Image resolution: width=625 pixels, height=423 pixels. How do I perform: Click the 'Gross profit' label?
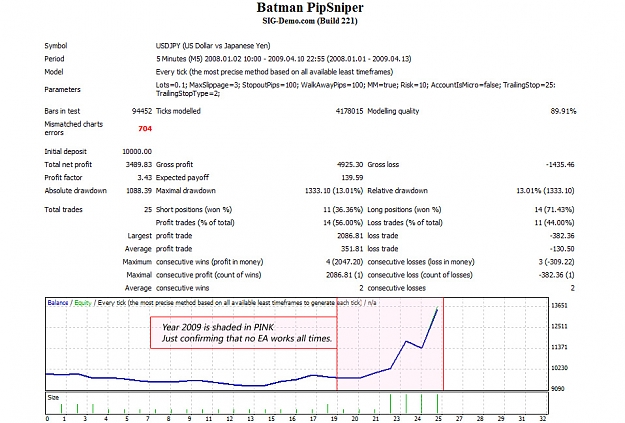pos(174,165)
